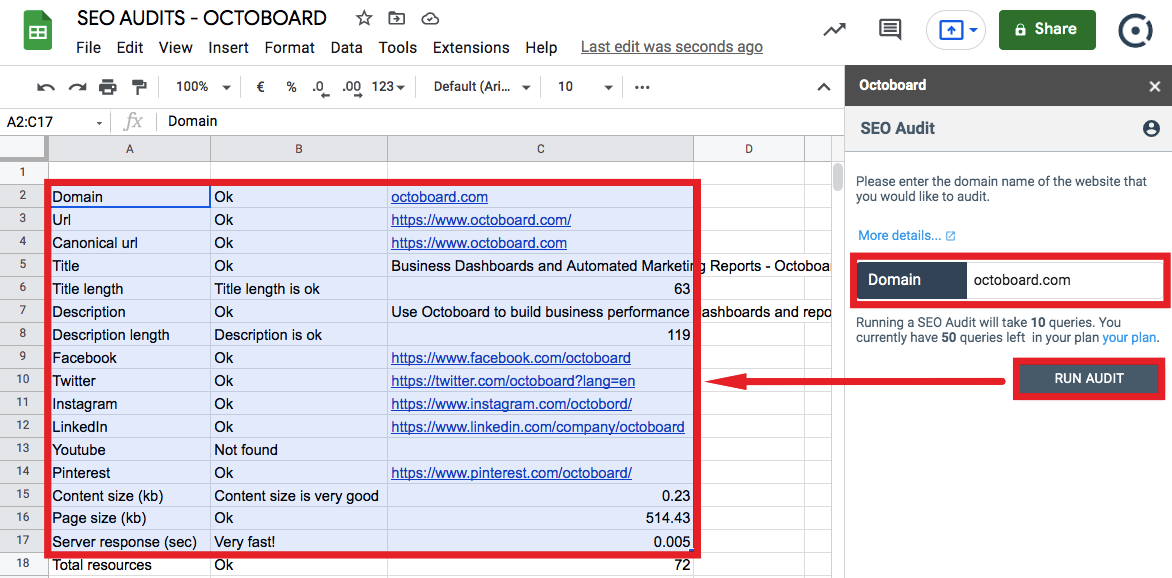Click the Domain input field with octoboard.com
This screenshot has width=1172, height=578.
(x=1064, y=280)
